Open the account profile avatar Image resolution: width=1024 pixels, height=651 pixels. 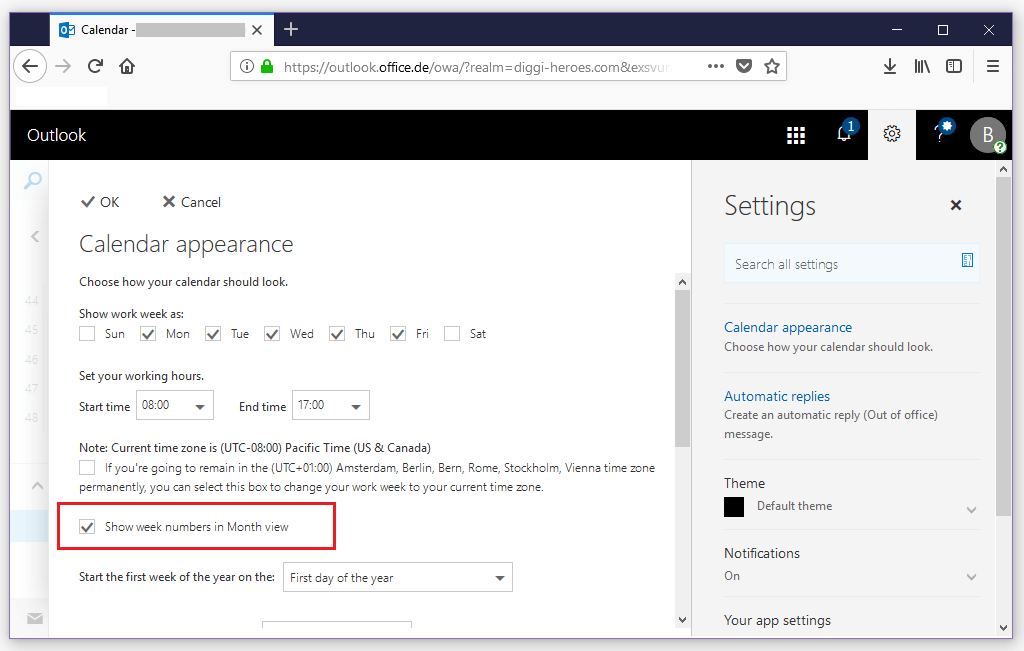[987, 134]
